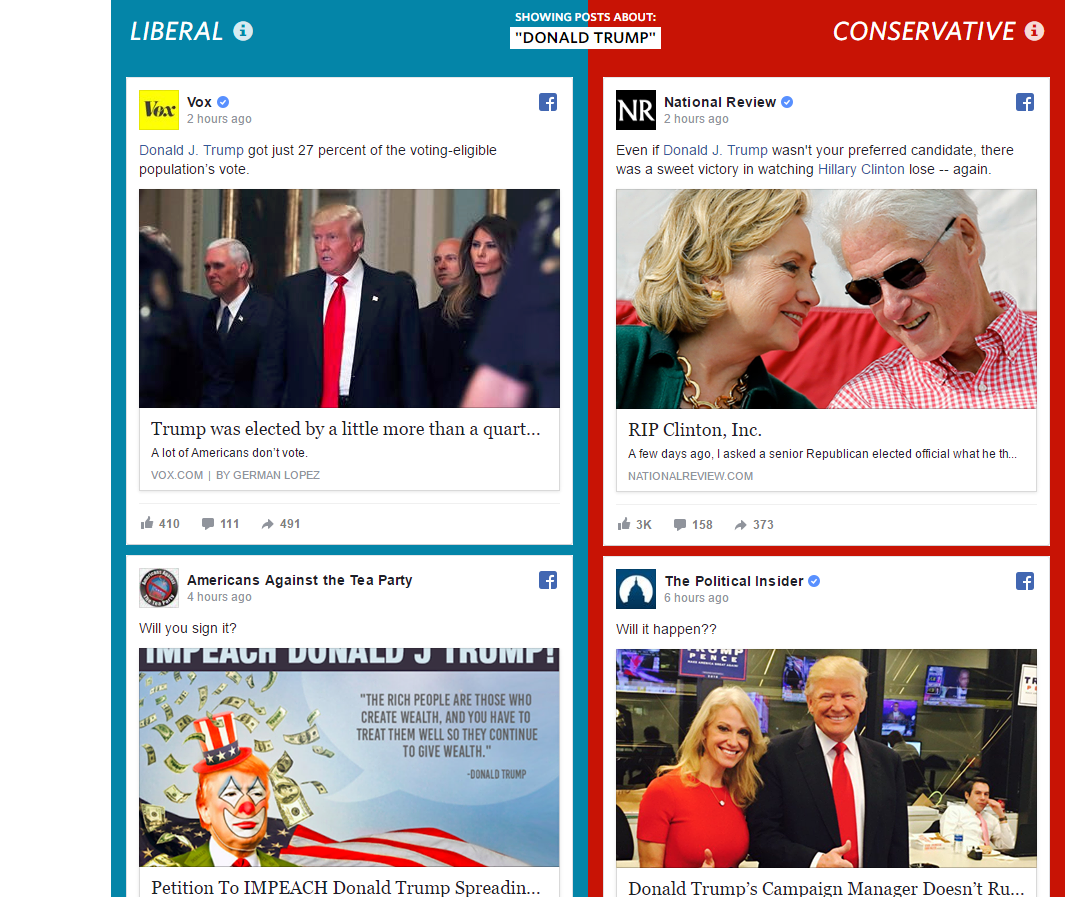
Task: Click verified badge next to National Review
Action: (x=787, y=102)
